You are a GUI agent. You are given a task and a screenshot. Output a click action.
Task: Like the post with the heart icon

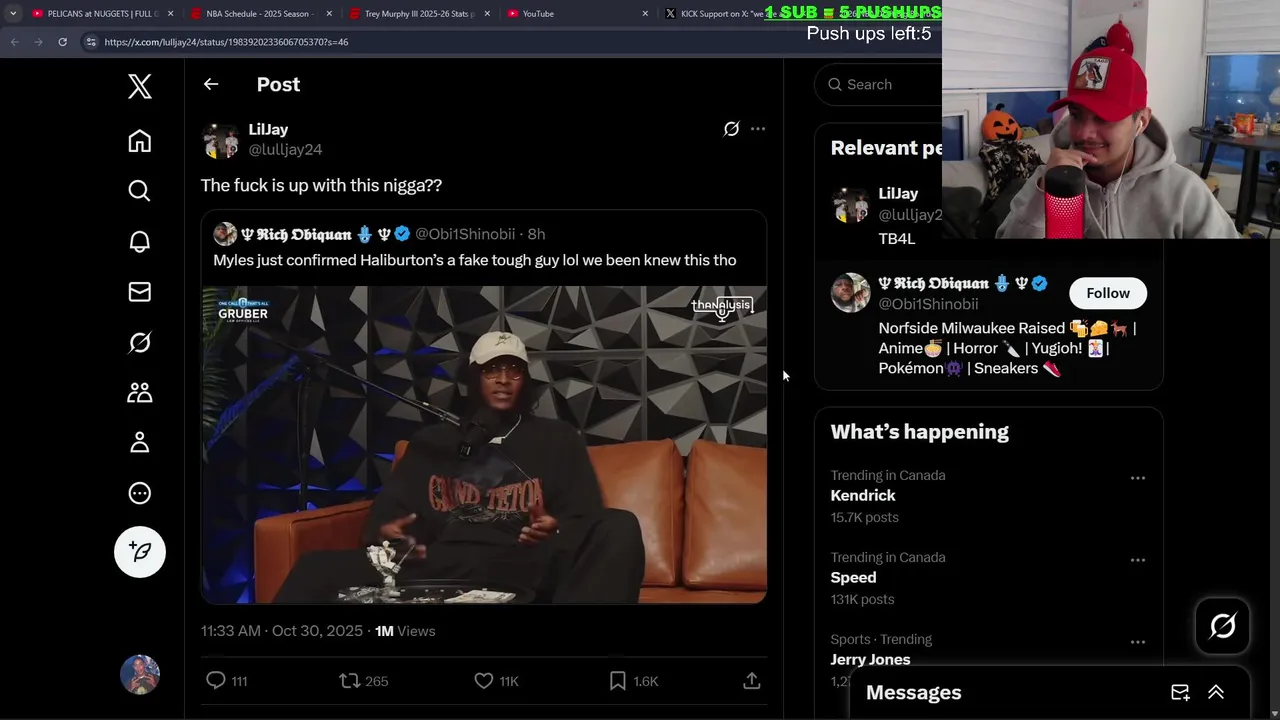point(484,681)
